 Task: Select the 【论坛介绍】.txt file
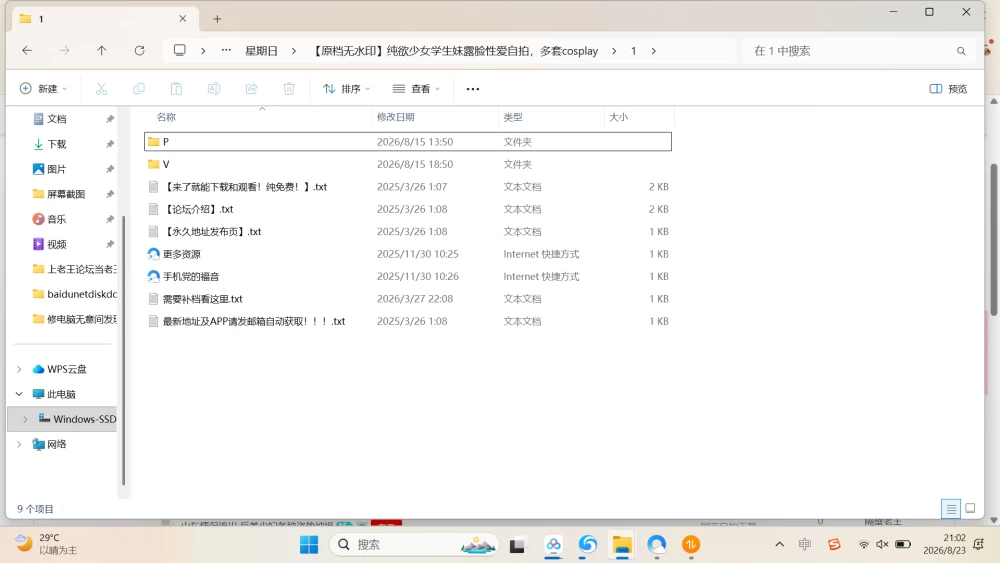(x=408, y=209)
